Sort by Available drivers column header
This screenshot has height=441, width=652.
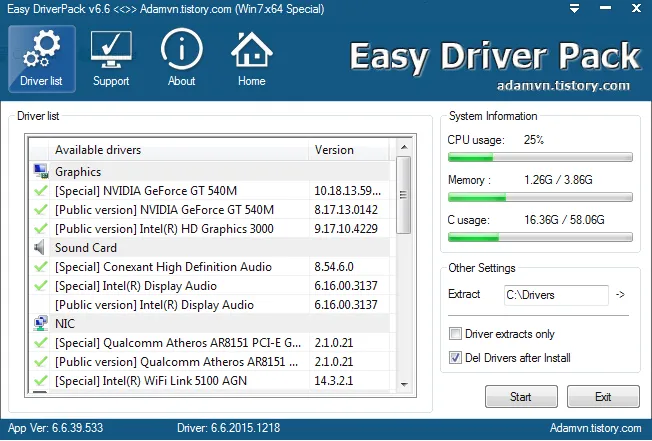pyautogui.click(x=179, y=150)
